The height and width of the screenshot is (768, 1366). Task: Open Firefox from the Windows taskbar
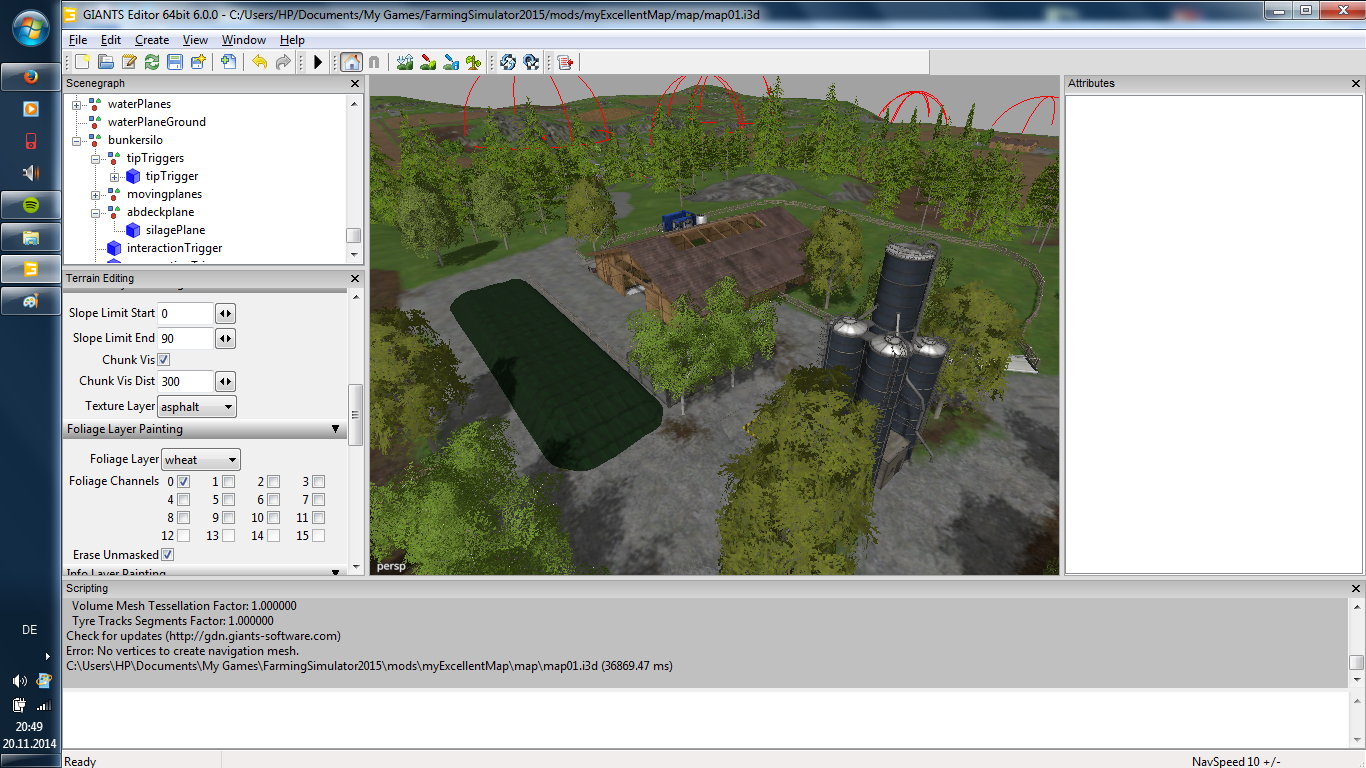click(x=31, y=76)
